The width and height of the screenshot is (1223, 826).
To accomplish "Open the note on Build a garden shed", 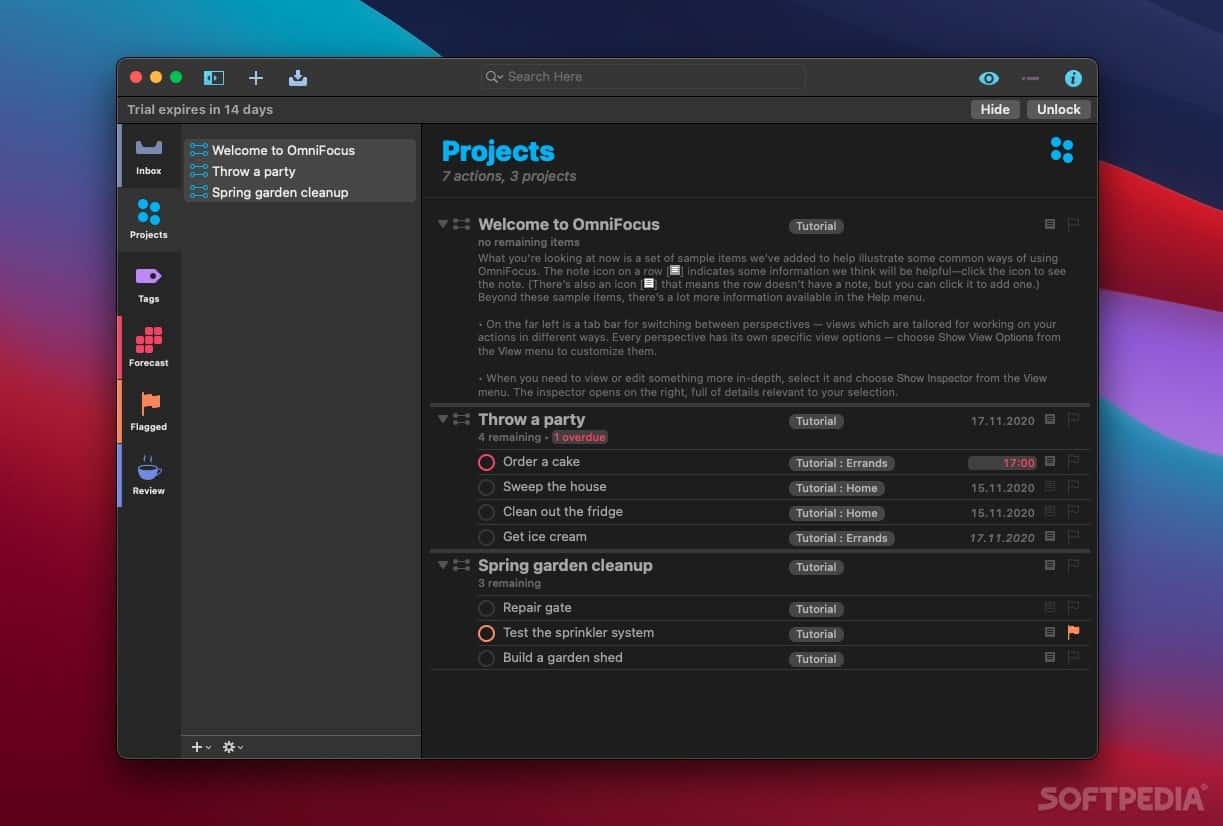I will [x=1050, y=657].
